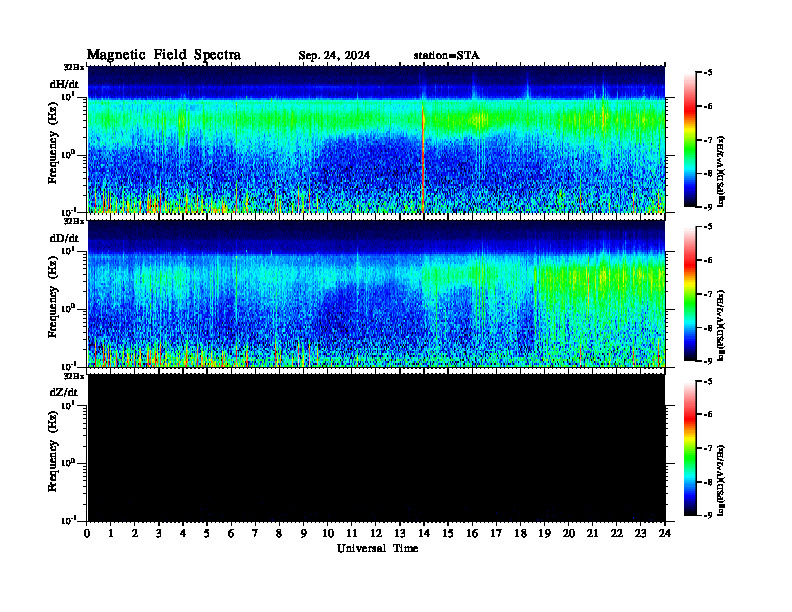Click the 10^-1 frequency tick of dH/dt panel
The height and width of the screenshot is (612, 792).
tap(67, 211)
